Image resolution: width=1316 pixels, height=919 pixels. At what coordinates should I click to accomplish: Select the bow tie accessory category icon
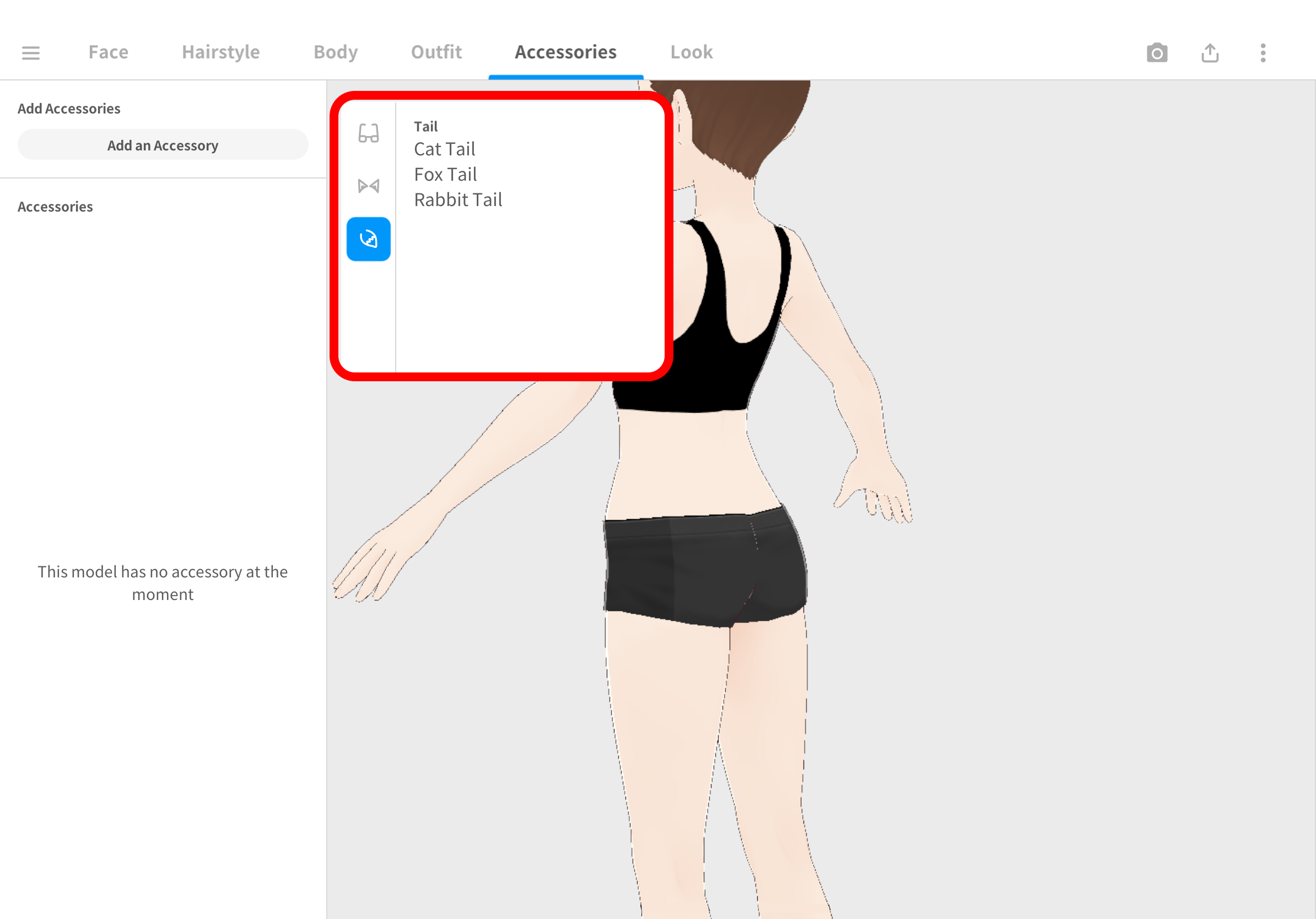pyautogui.click(x=369, y=185)
